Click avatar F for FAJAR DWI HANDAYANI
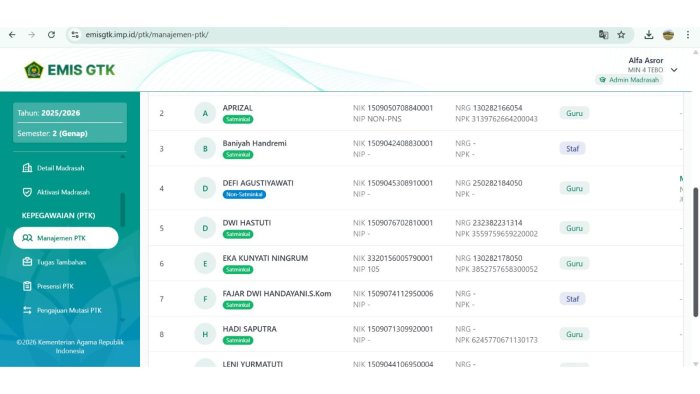Image resolution: width=700 pixels, height=394 pixels. click(x=205, y=299)
